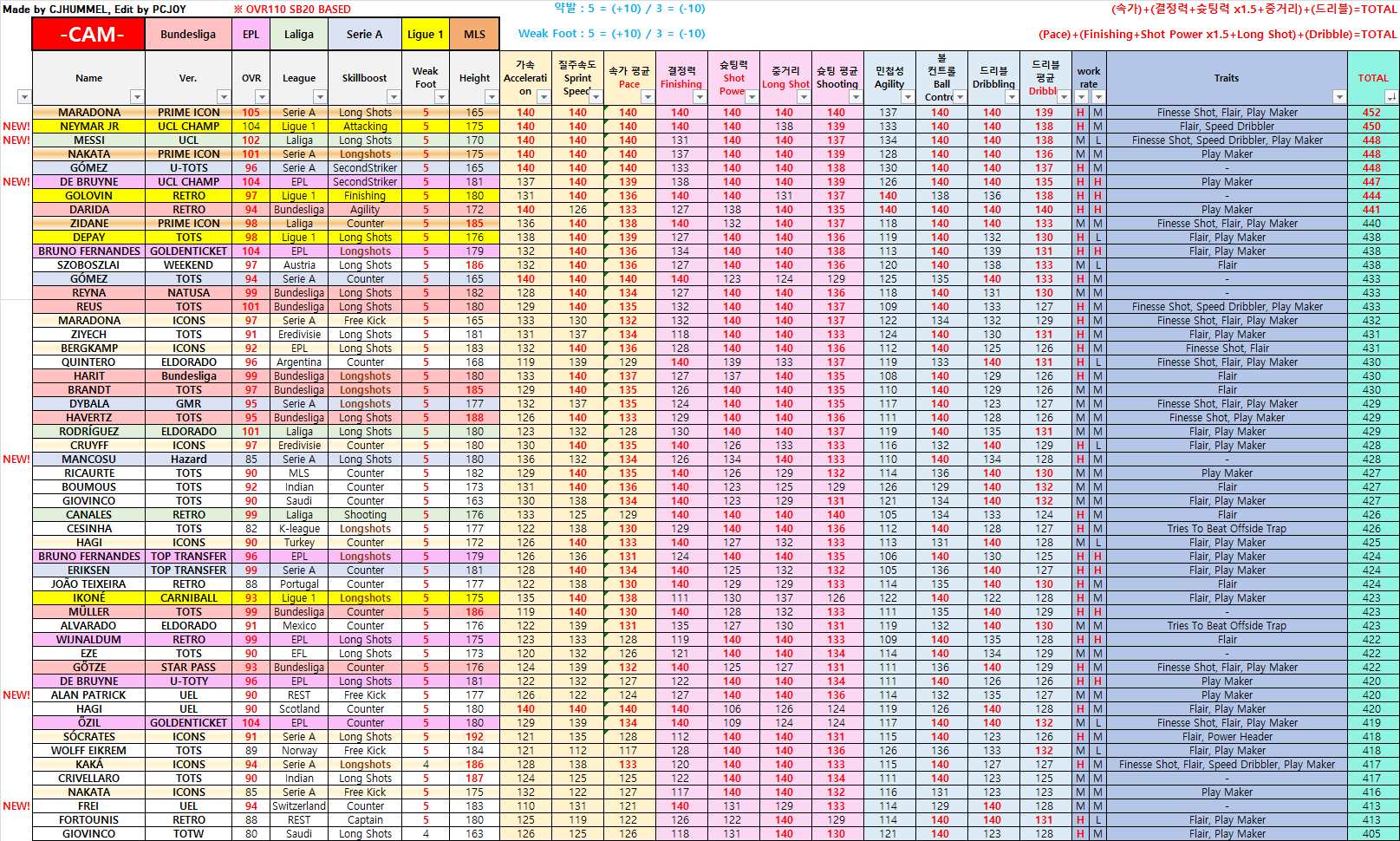Open the Dribbling column filter dropdown

pos(1012,97)
